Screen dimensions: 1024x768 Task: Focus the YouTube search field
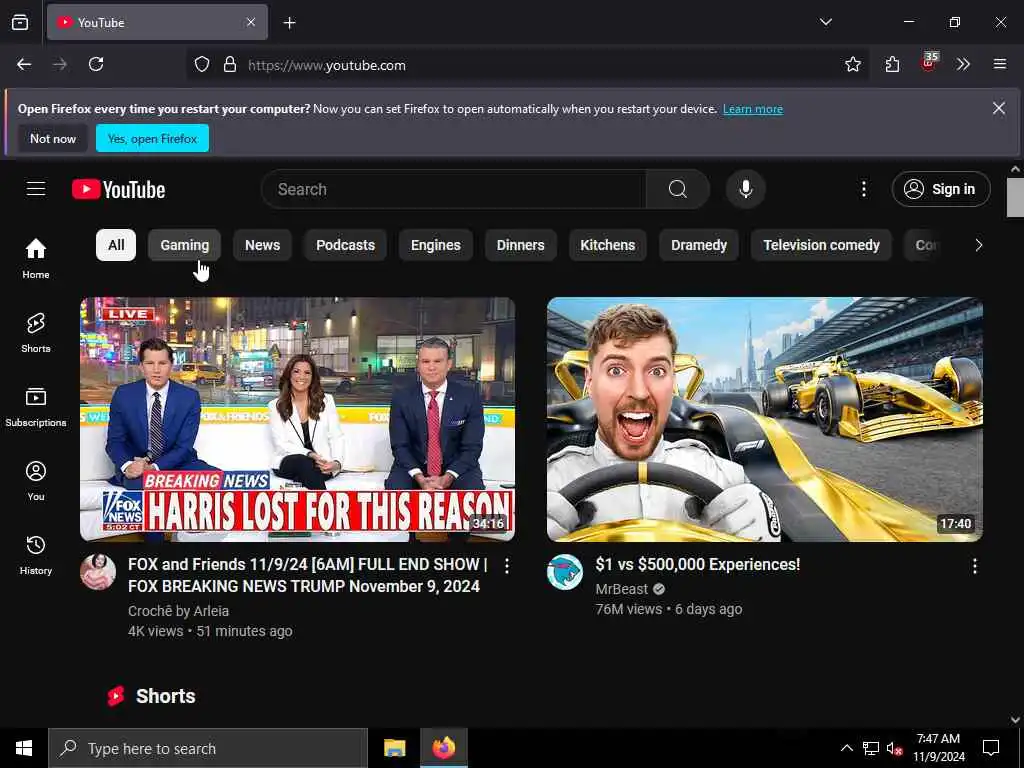click(454, 189)
